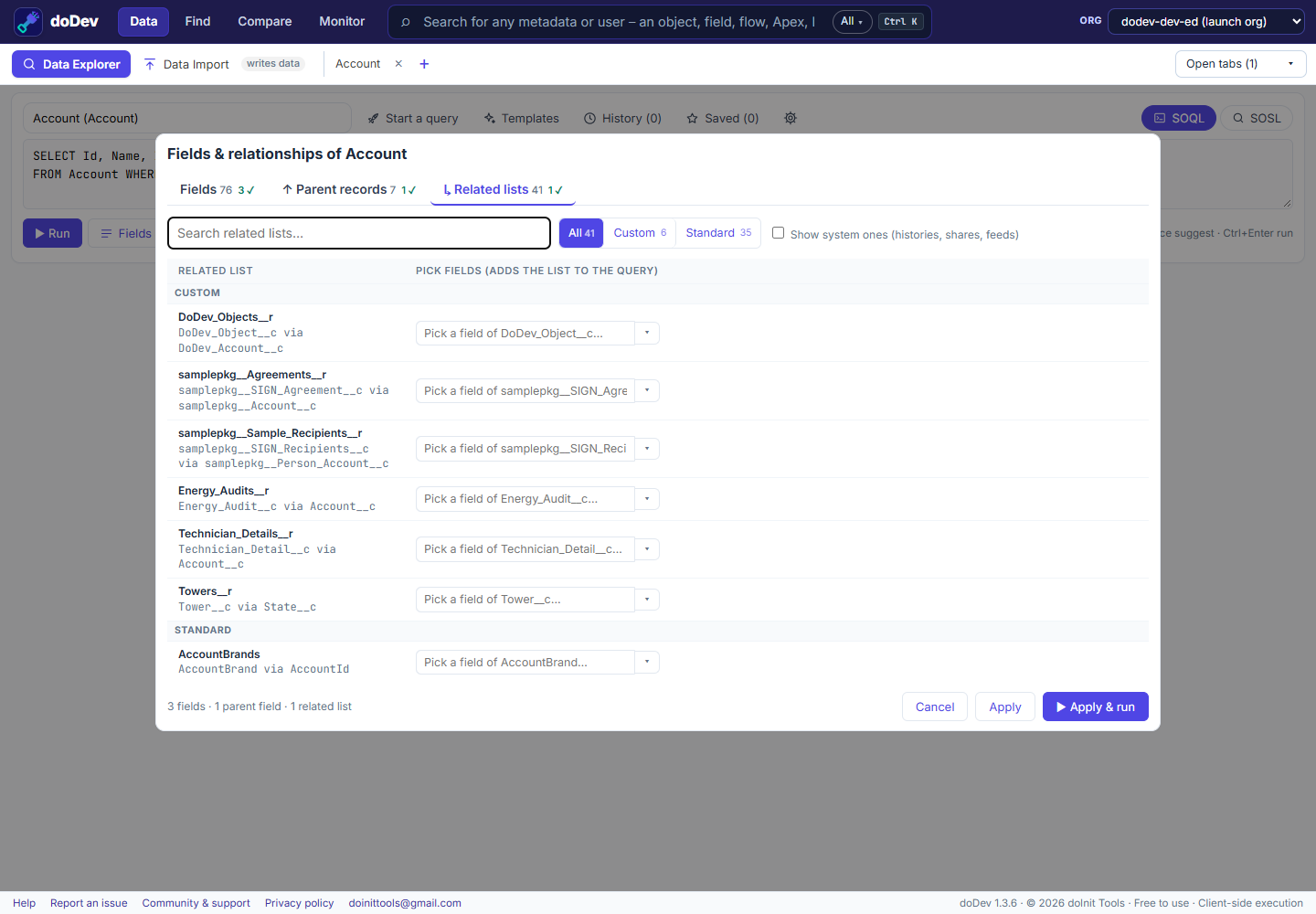The width and height of the screenshot is (1316, 914).
Task: Open query Templates
Action: click(521, 118)
